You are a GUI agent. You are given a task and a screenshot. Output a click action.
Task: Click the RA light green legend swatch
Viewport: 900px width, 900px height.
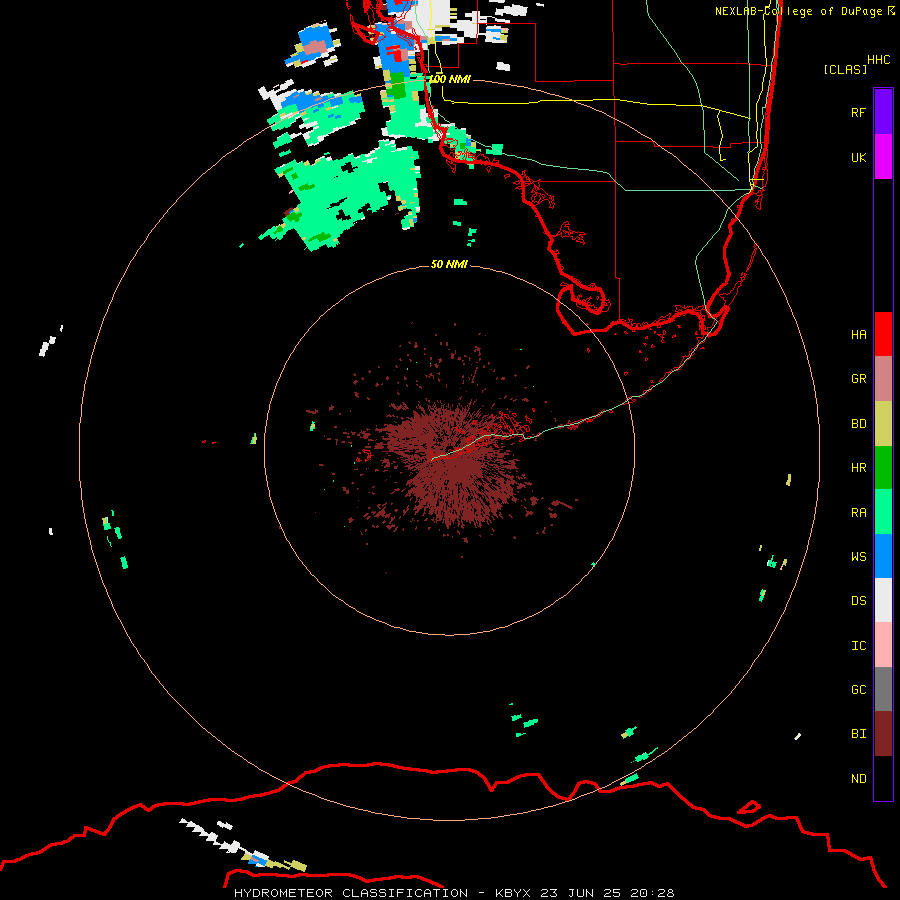883,512
